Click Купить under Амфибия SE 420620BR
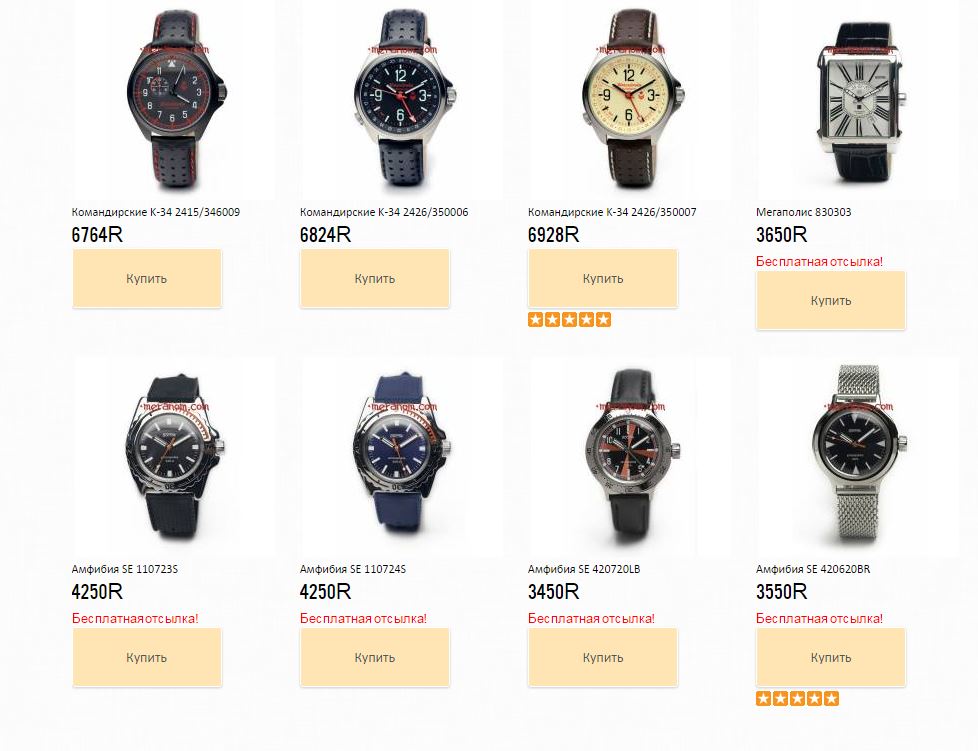Image resolution: width=978 pixels, height=751 pixels. (x=831, y=657)
